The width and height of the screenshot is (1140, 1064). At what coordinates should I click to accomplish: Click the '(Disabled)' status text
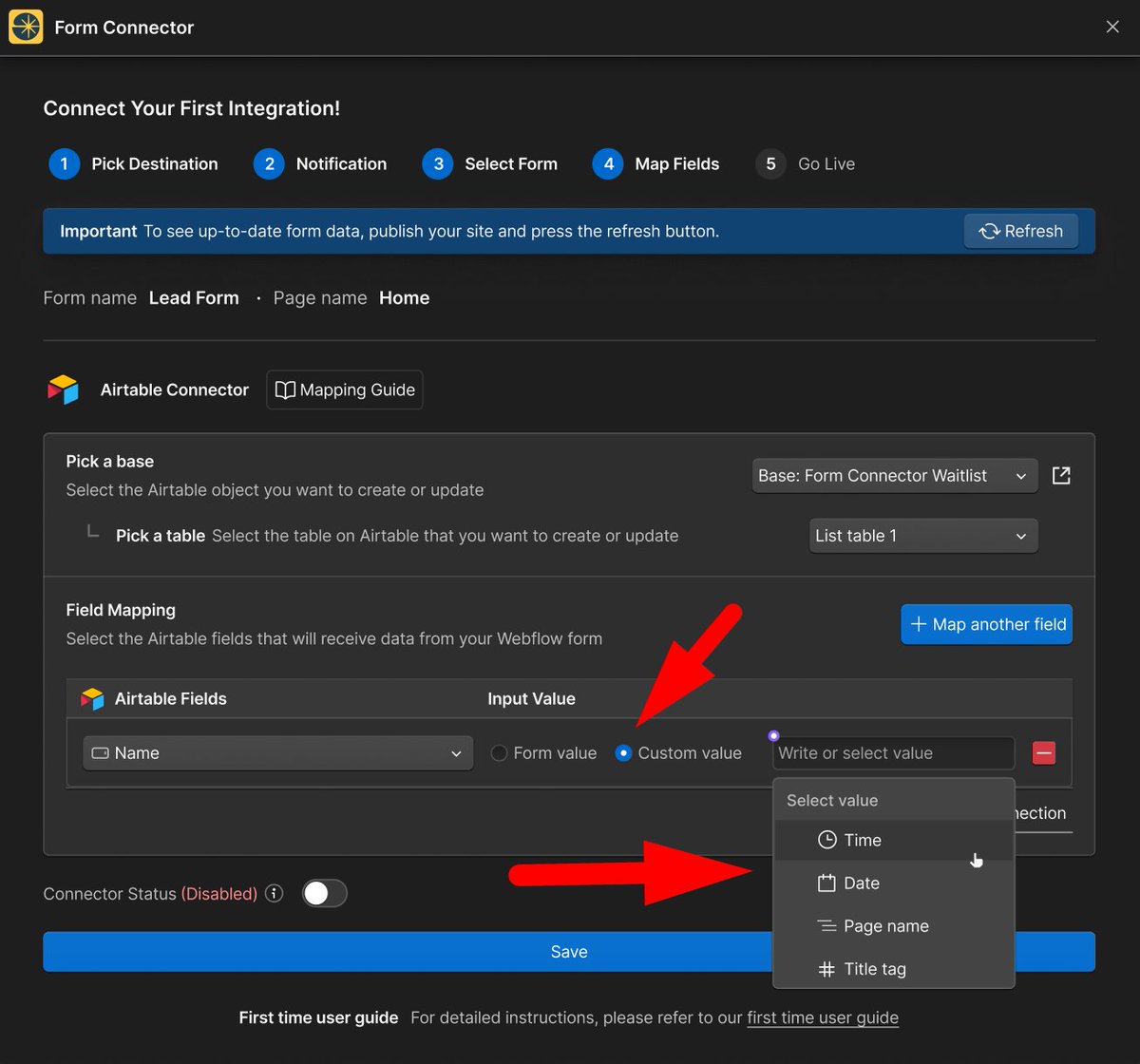pyautogui.click(x=219, y=894)
